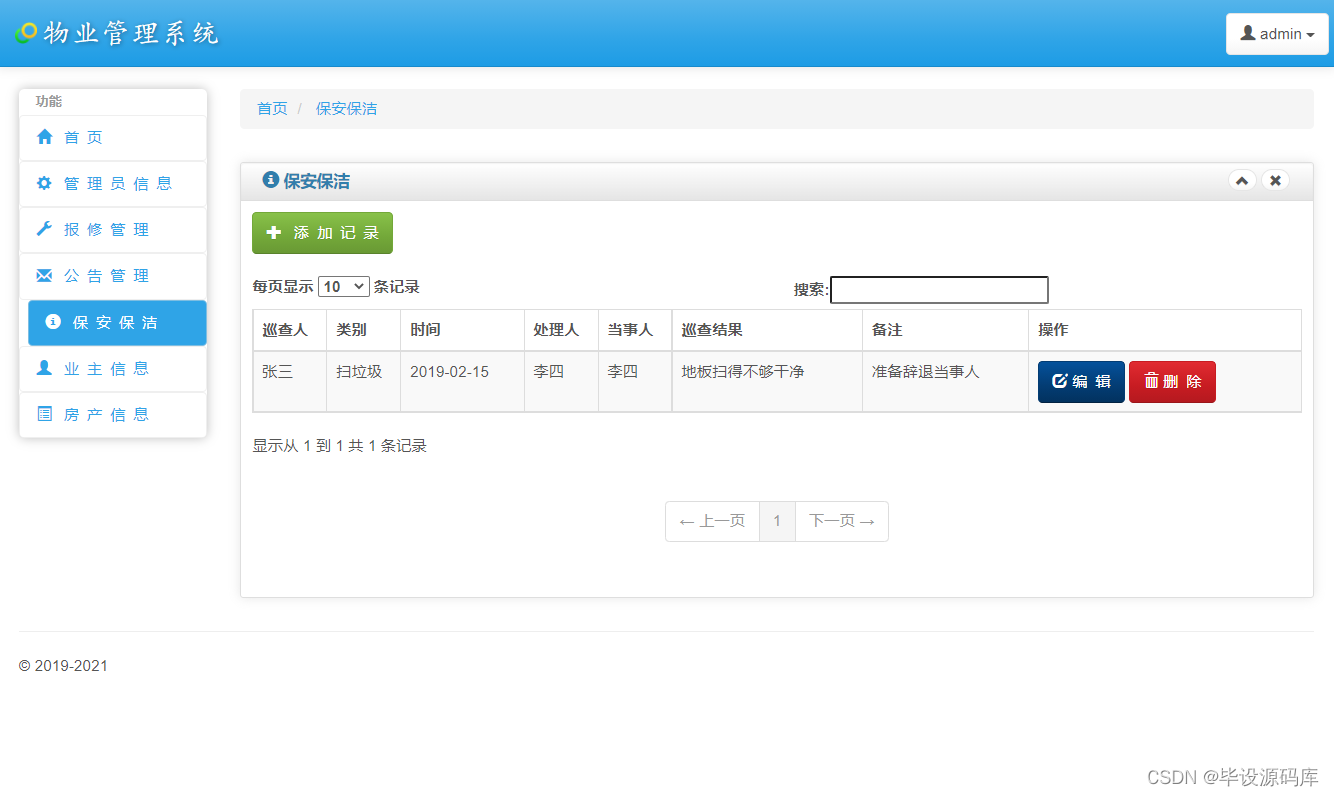This screenshot has width=1334, height=796.
Task: Click the 首页 breadcrumb link
Action: click(272, 108)
